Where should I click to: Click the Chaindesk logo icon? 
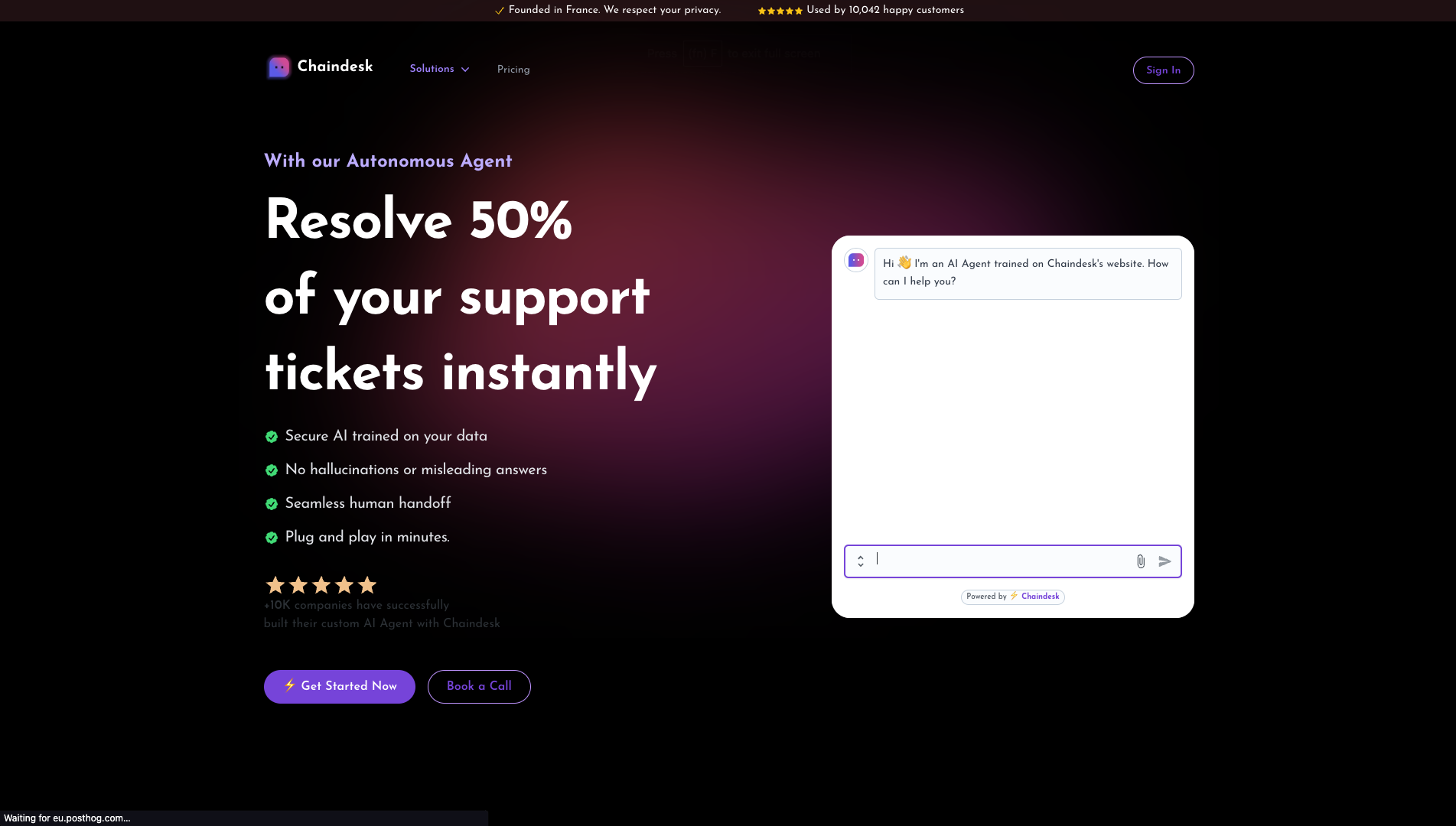pos(279,67)
